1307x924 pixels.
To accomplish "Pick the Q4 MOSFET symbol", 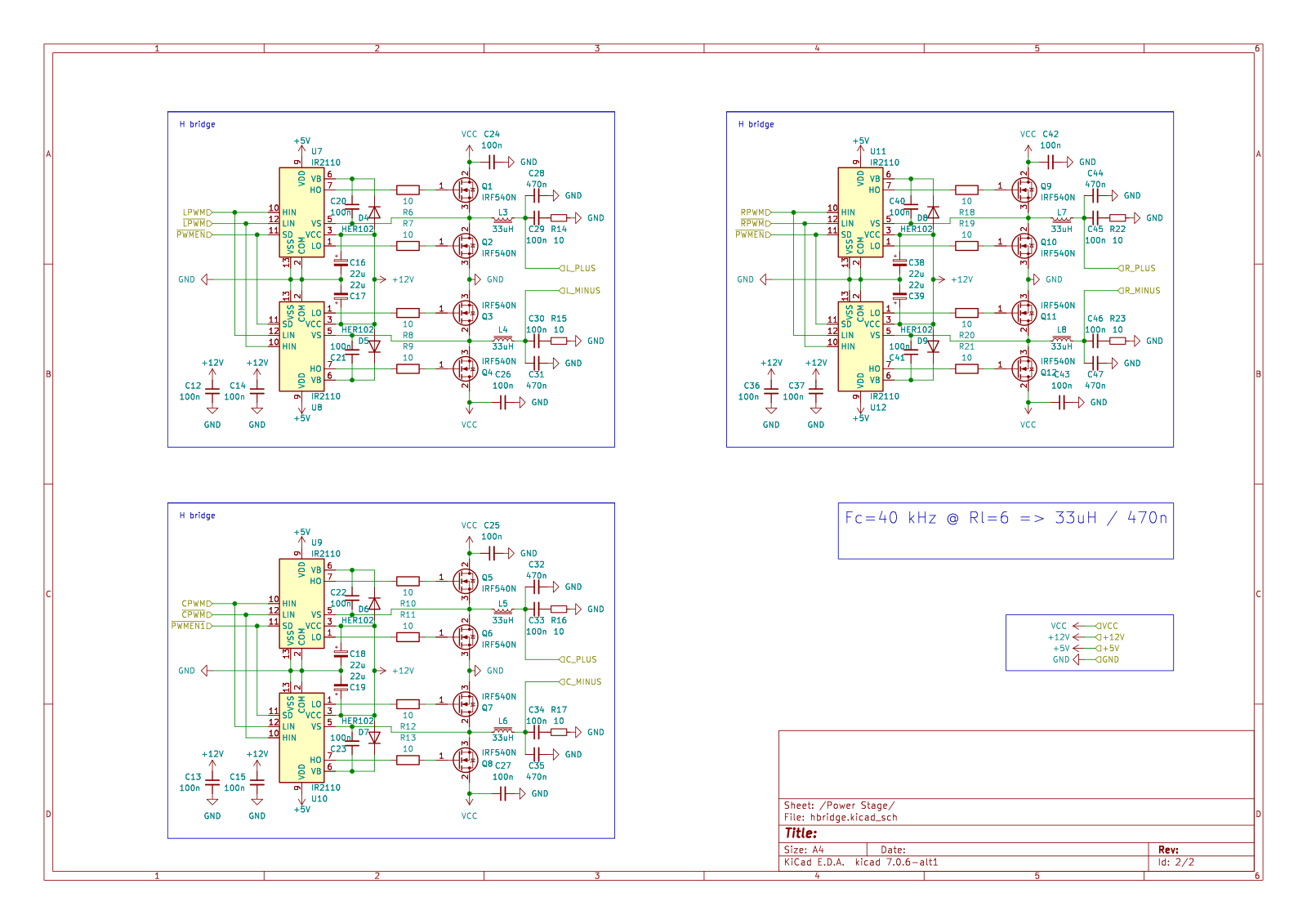I will pyautogui.click(x=465, y=368).
